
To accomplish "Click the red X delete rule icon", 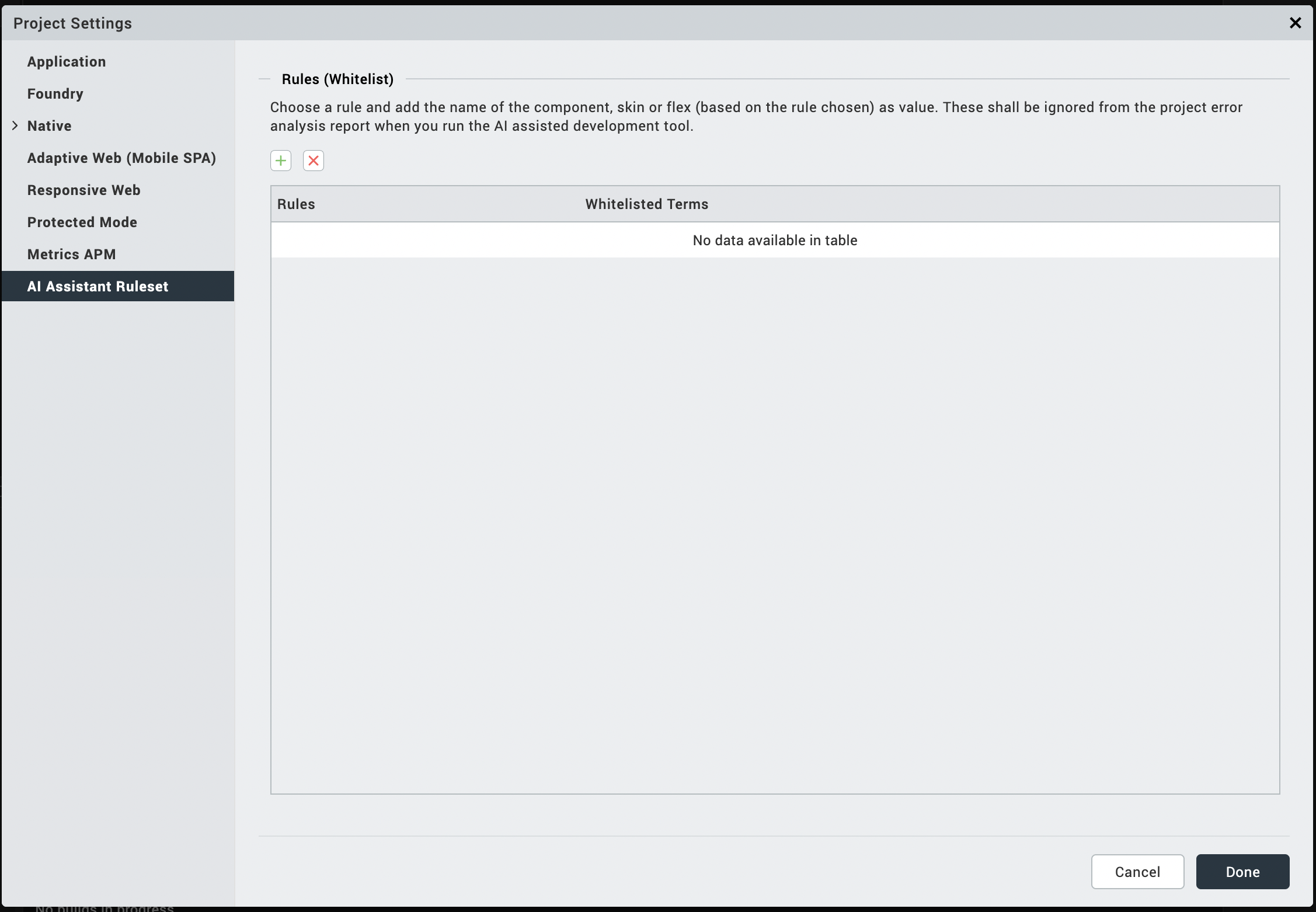I will coord(314,161).
